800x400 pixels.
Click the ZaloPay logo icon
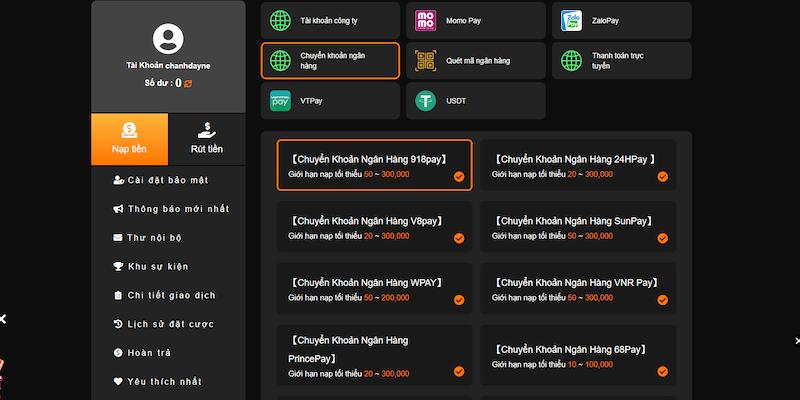tap(571, 20)
